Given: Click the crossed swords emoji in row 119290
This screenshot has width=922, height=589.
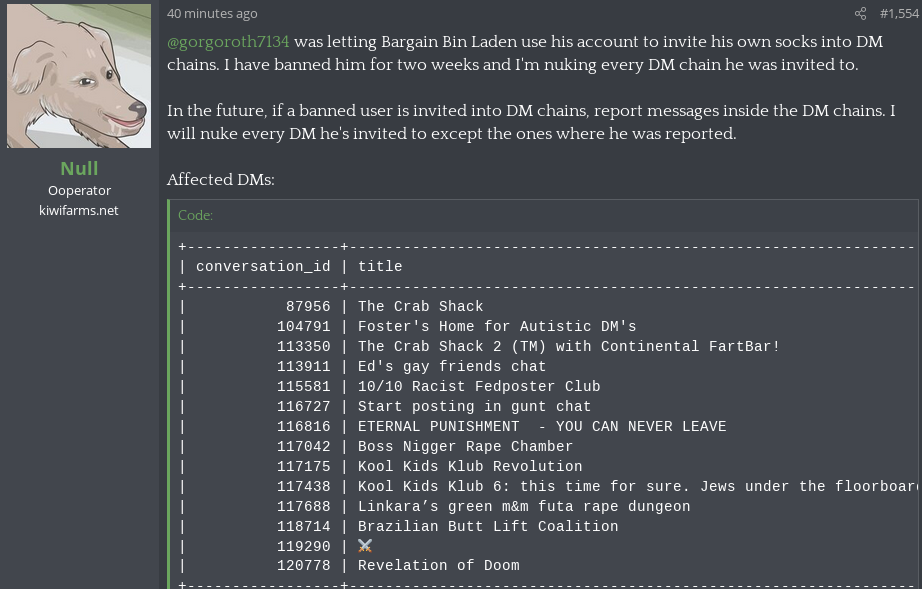Looking at the screenshot, I should [x=365, y=546].
